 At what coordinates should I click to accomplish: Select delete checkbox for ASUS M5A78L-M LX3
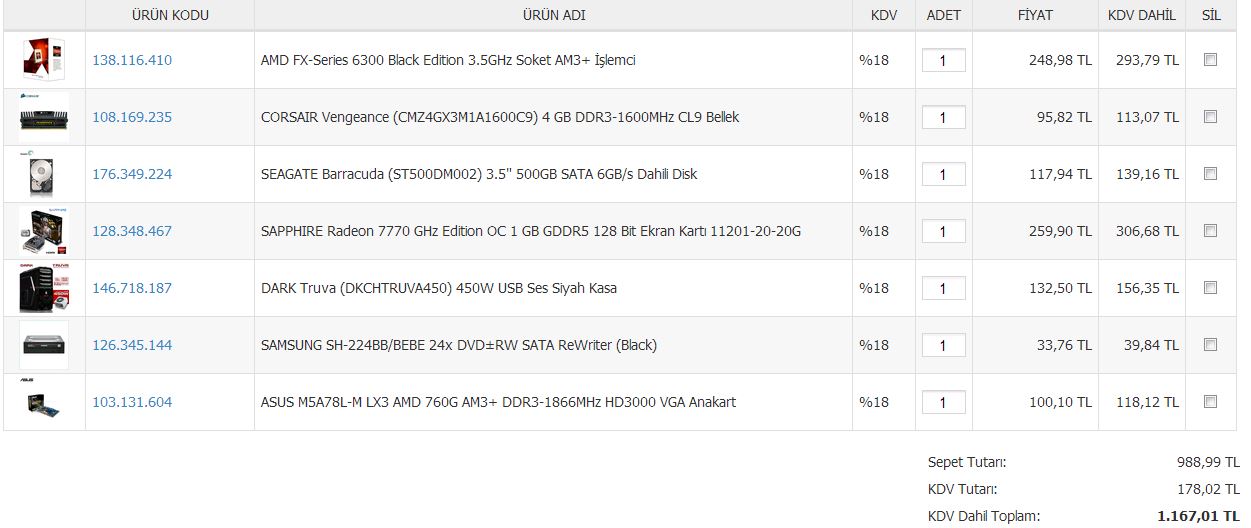pos(1210,402)
